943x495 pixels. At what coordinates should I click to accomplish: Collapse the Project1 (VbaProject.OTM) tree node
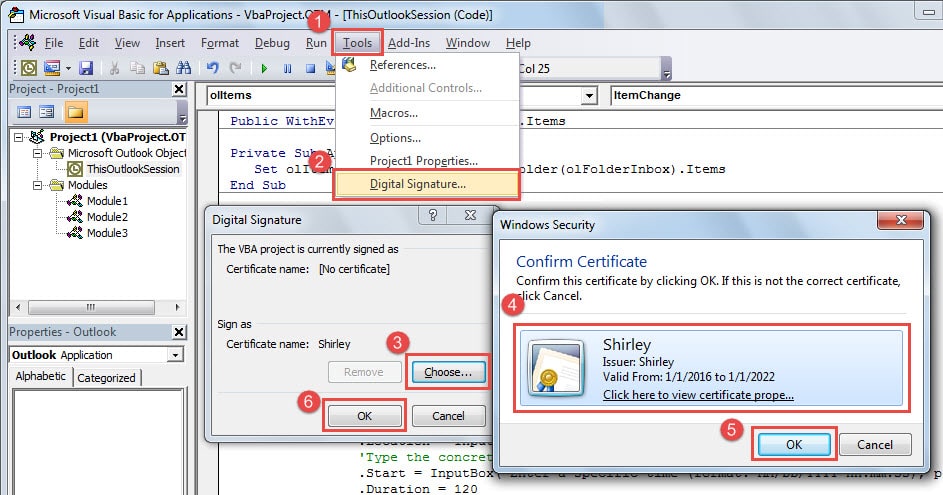(x=19, y=137)
